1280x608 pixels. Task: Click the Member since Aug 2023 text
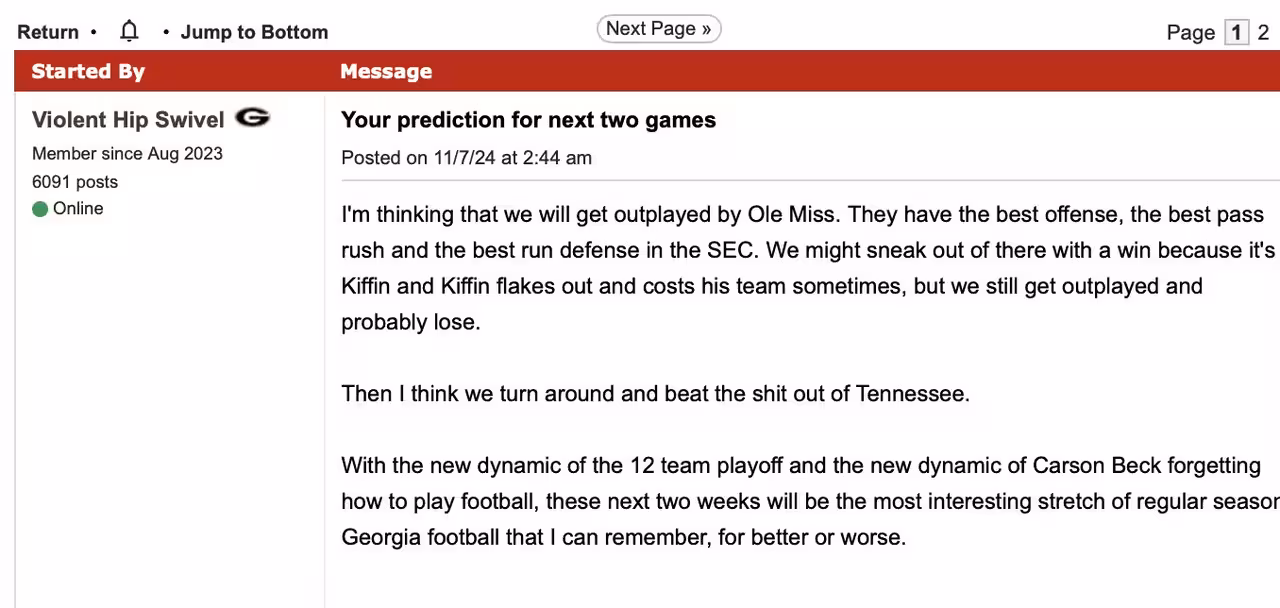click(x=127, y=154)
